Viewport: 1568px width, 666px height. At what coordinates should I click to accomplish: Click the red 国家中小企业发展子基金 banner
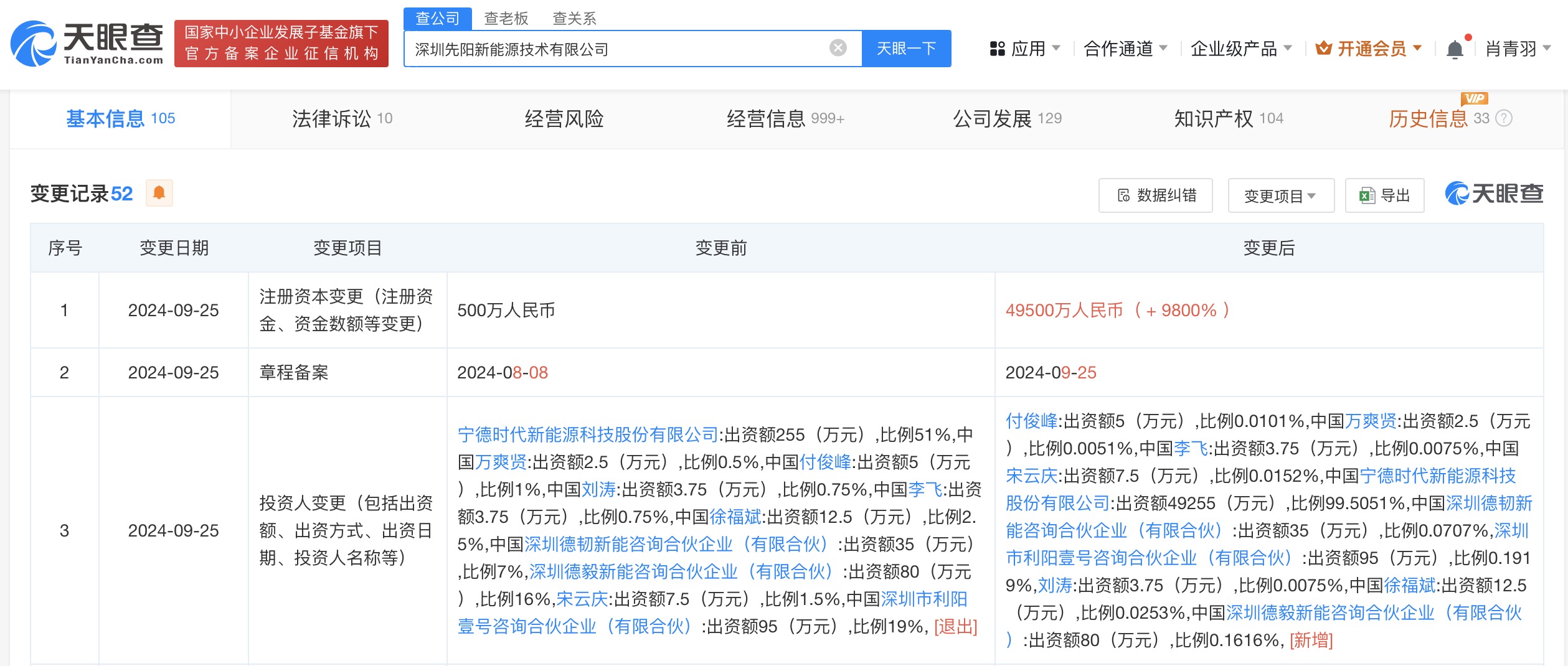point(281,43)
